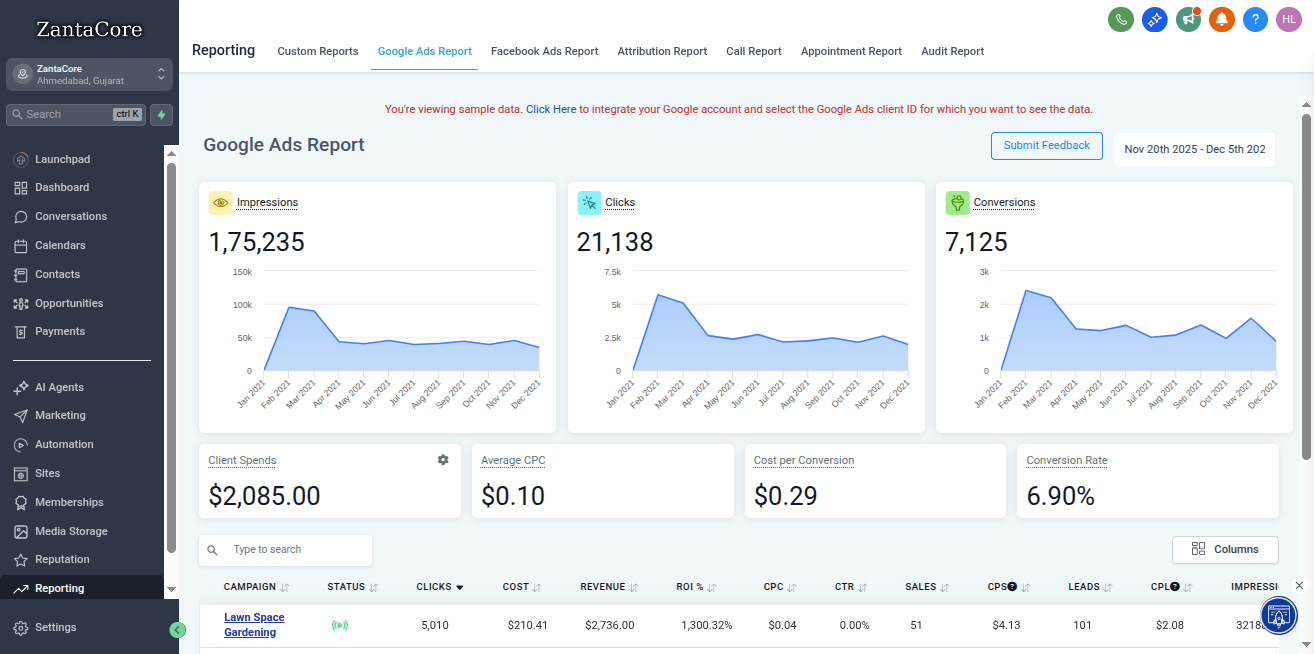
Task: Open the ZantaCore location switcher dropdown
Action: click(x=160, y=73)
